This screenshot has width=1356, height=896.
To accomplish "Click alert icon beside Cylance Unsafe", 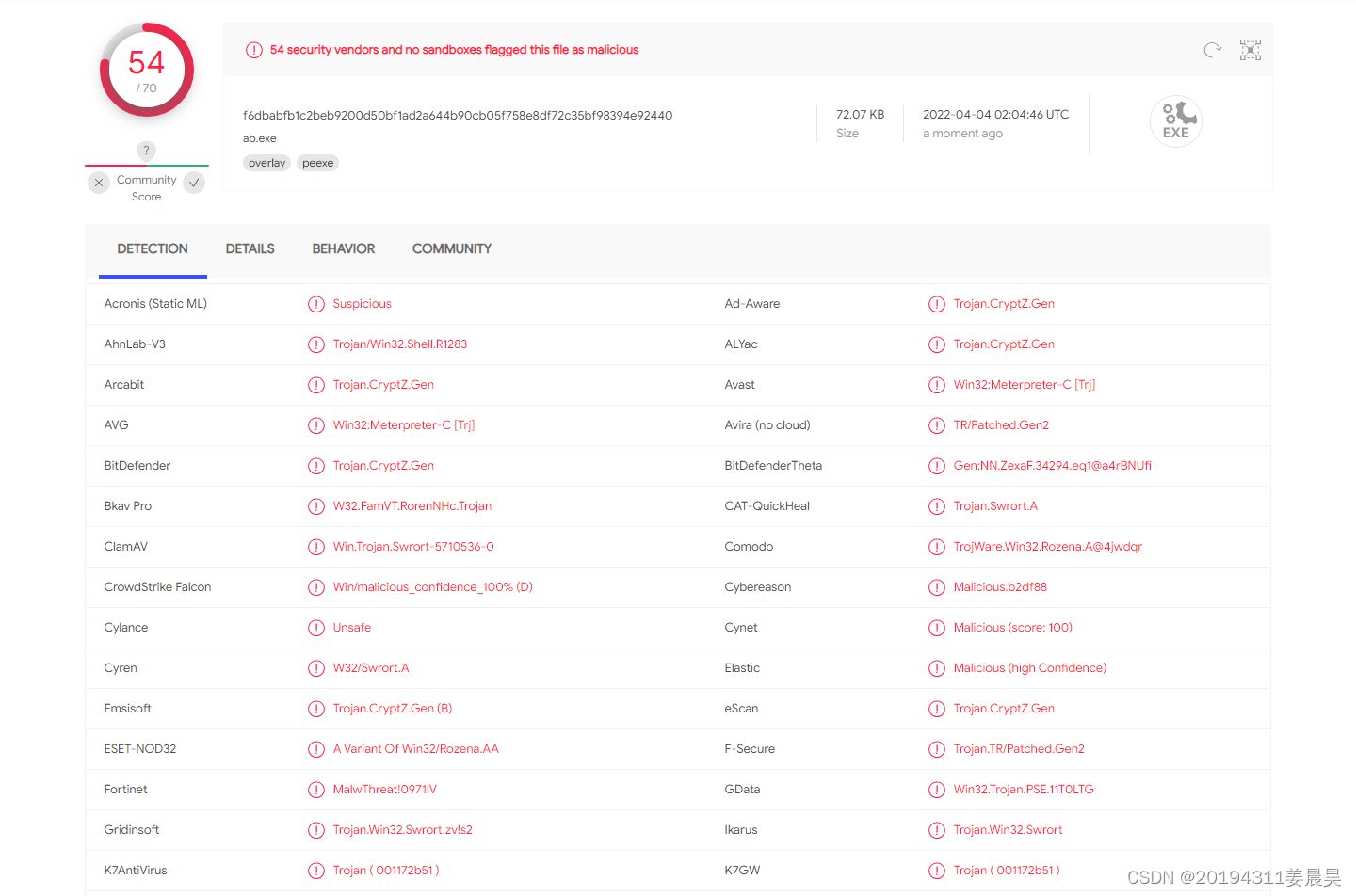I will [x=316, y=628].
